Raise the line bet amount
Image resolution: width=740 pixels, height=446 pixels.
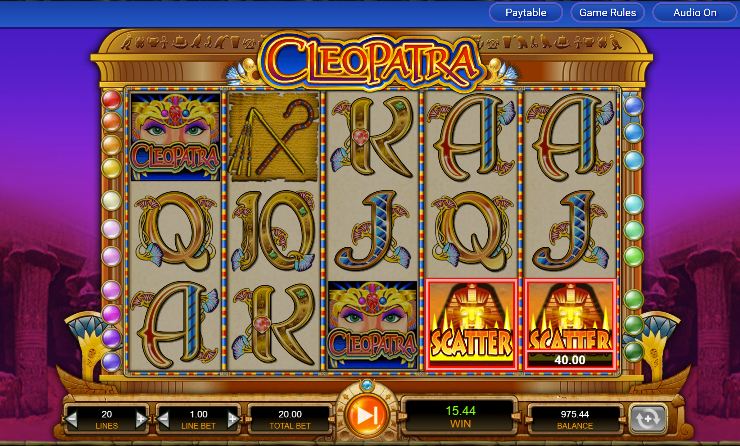233,419
